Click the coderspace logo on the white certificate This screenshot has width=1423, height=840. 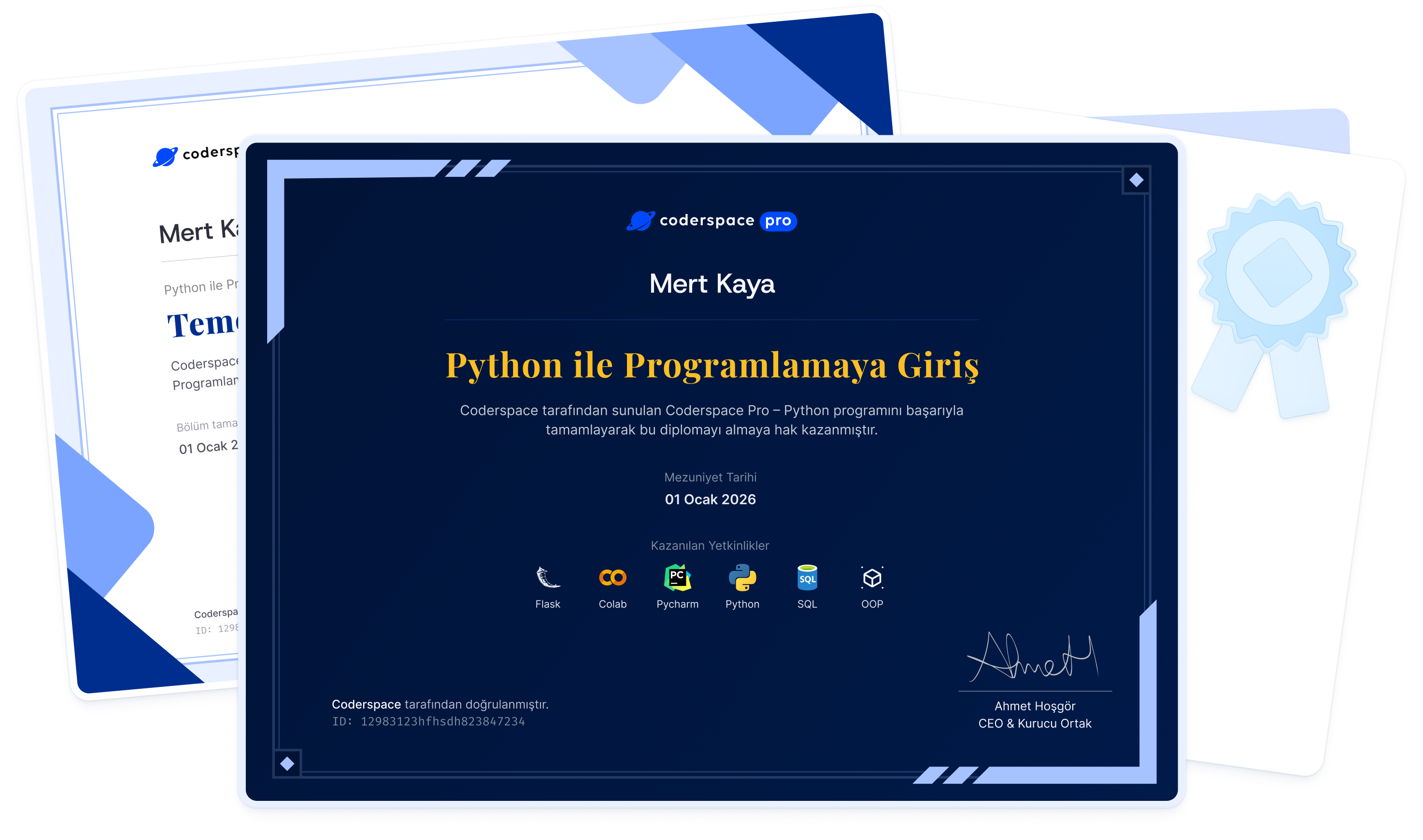196,155
